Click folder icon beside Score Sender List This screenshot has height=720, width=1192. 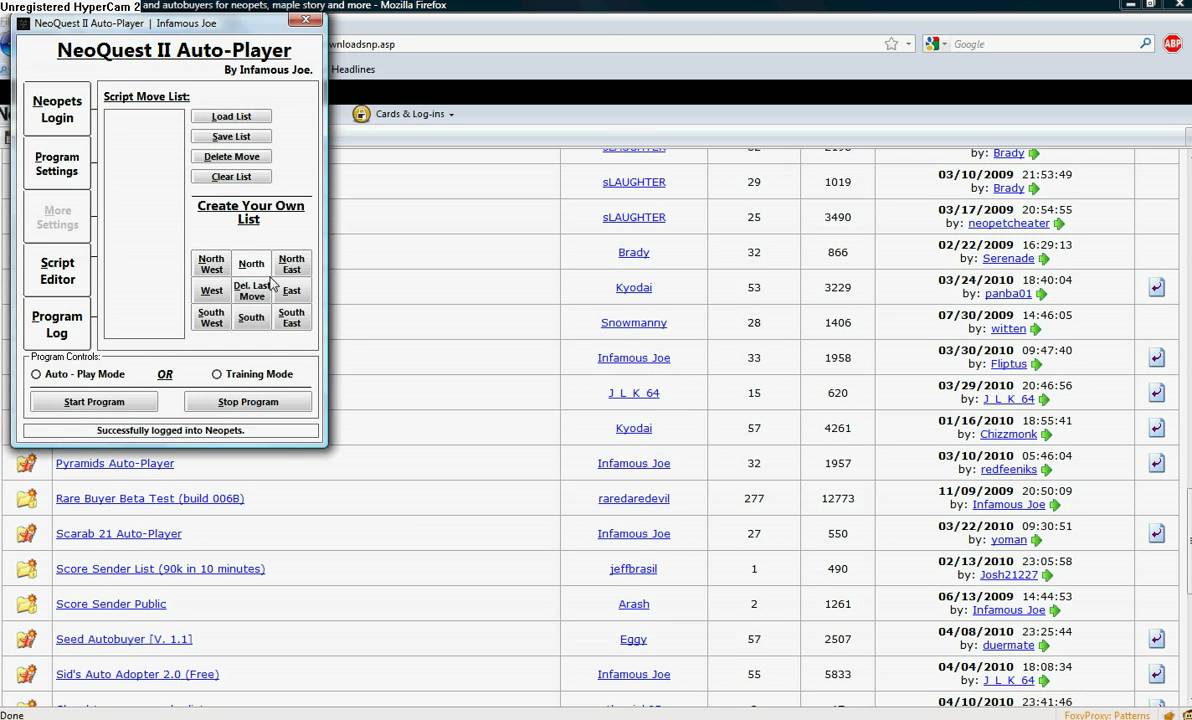pyautogui.click(x=27, y=569)
